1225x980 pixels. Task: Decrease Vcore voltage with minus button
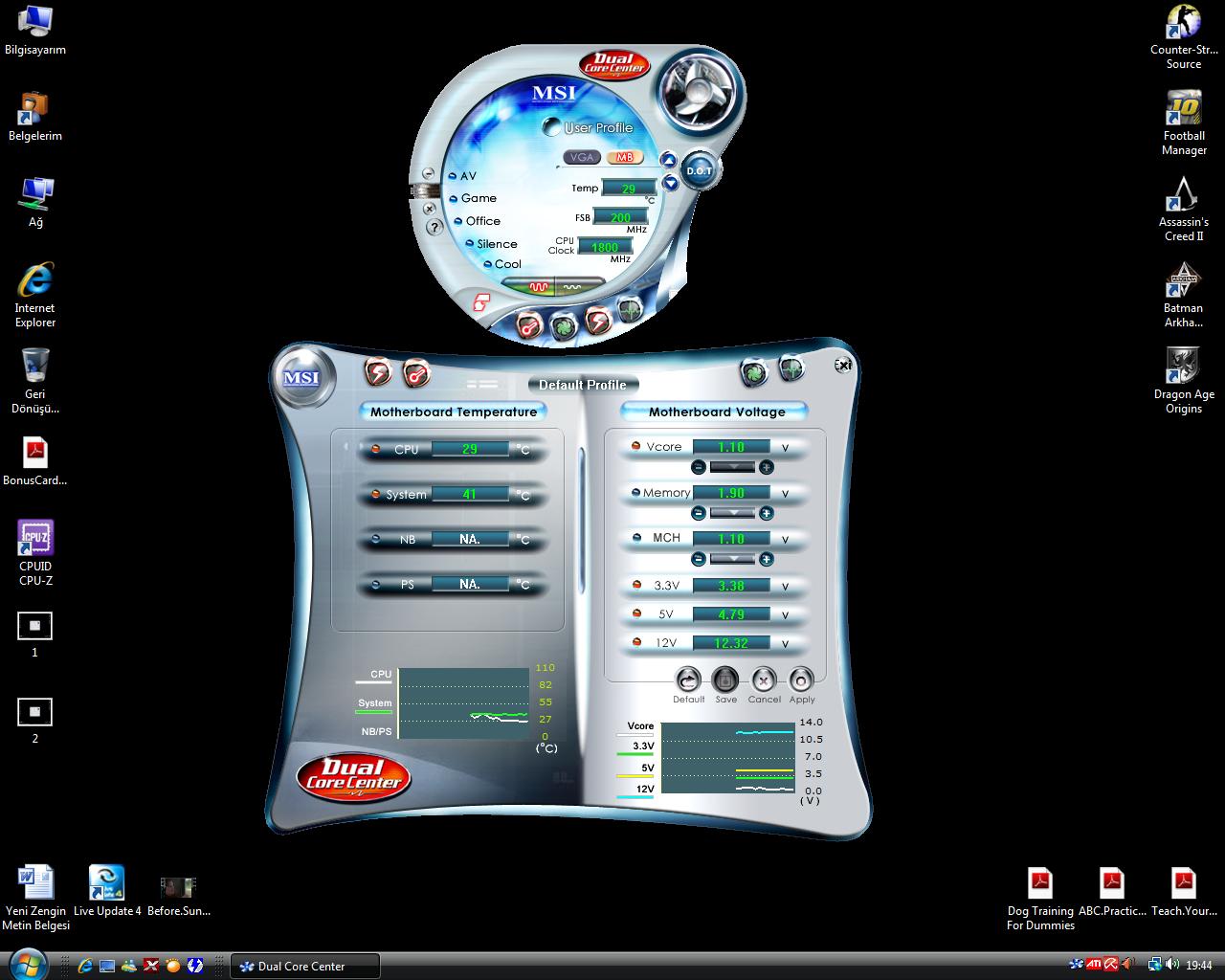point(699,467)
